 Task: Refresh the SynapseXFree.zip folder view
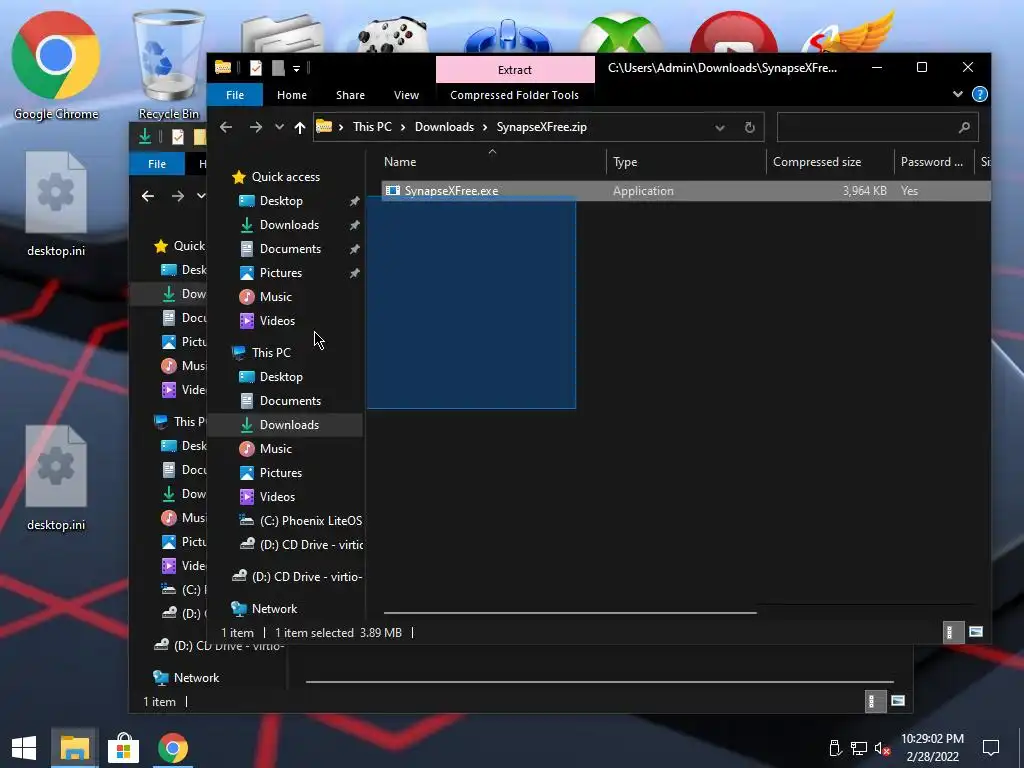click(x=750, y=127)
